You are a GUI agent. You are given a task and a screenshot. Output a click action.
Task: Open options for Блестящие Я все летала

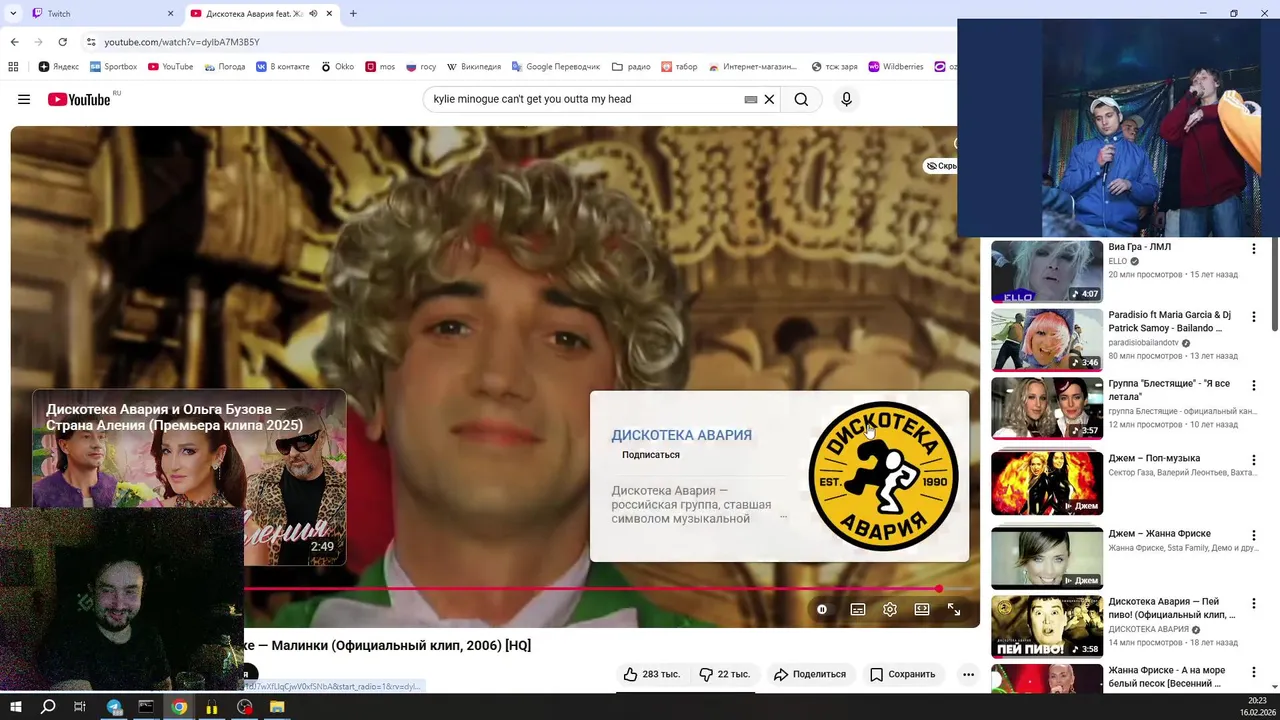click(1253, 386)
